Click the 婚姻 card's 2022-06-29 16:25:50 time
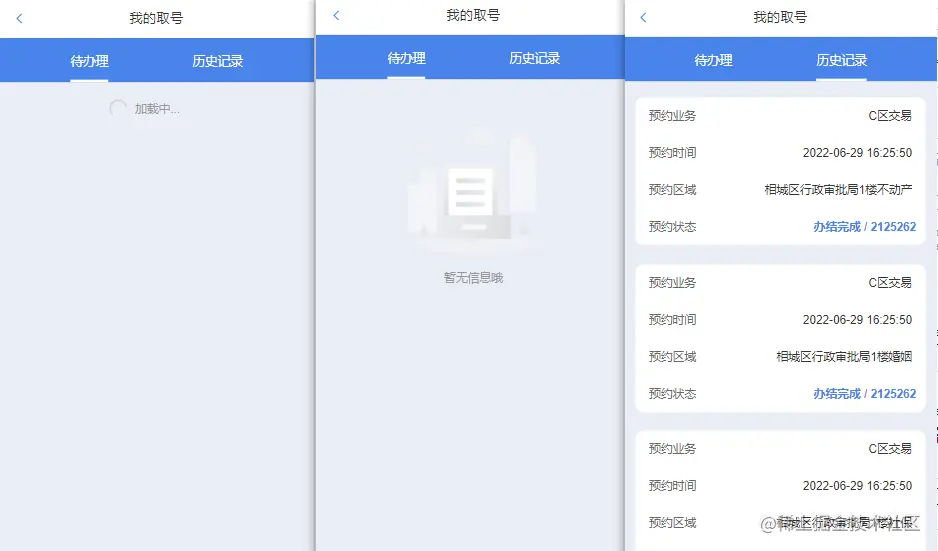This screenshot has height=551, width=938. pos(857,319)
